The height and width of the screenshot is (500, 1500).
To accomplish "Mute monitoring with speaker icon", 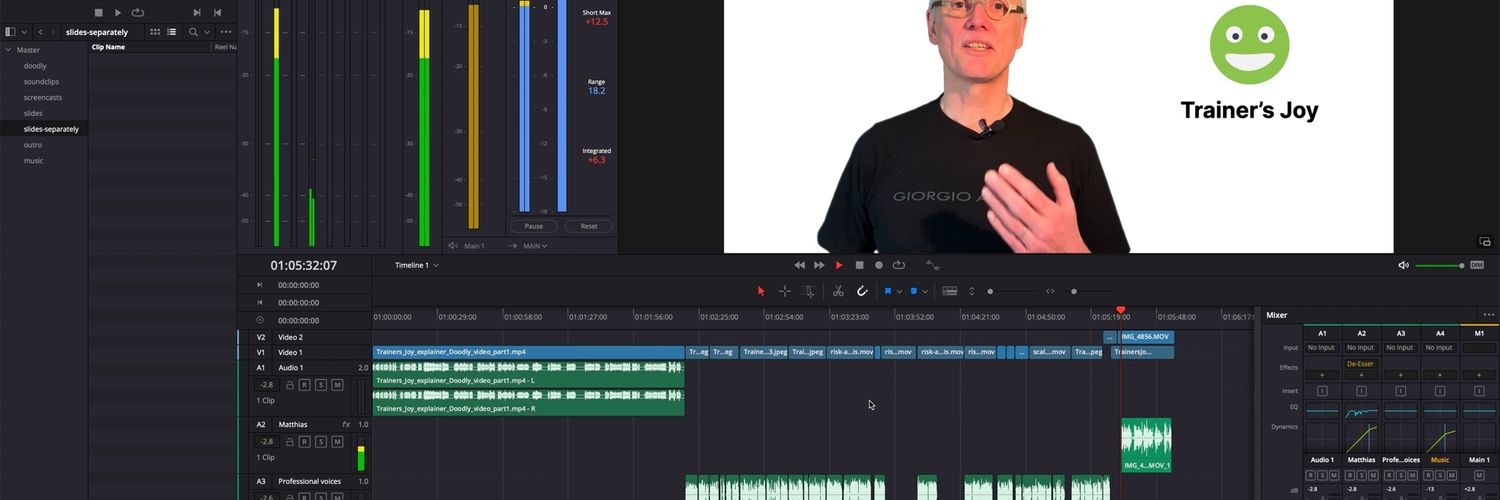I will [x=1403, y=265].
